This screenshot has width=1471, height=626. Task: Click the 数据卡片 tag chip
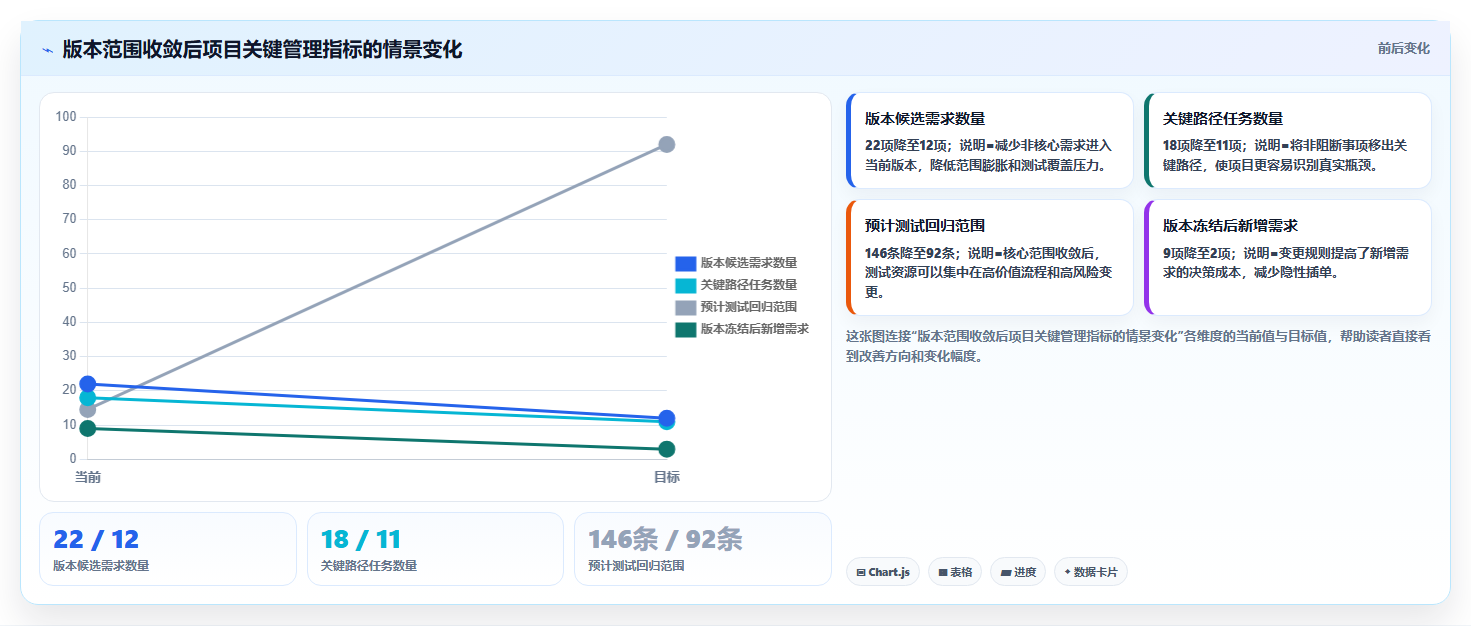[1091, 572]
